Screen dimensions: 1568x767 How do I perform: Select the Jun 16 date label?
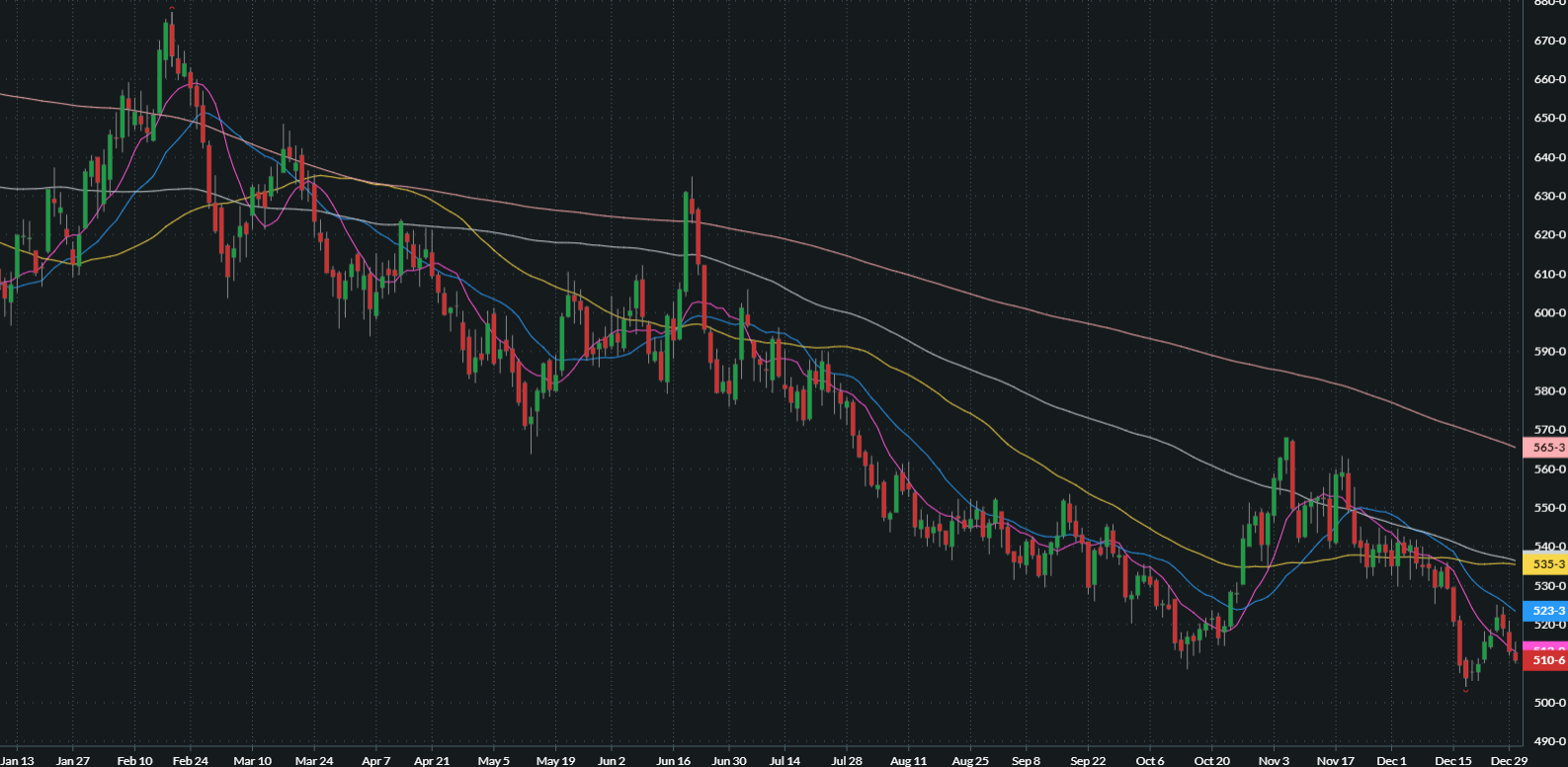(673, 761)
